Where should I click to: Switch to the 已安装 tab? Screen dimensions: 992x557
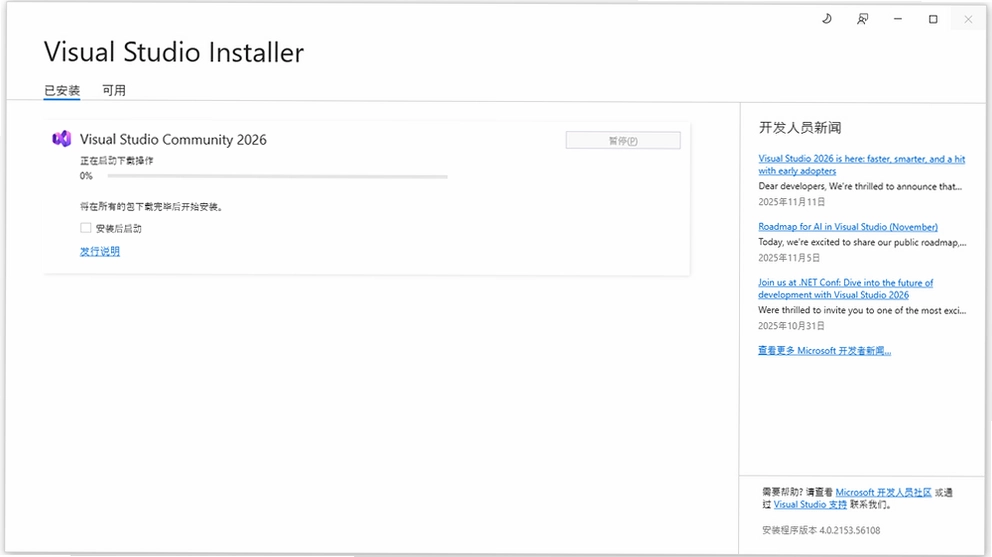(x=62, y=91)
